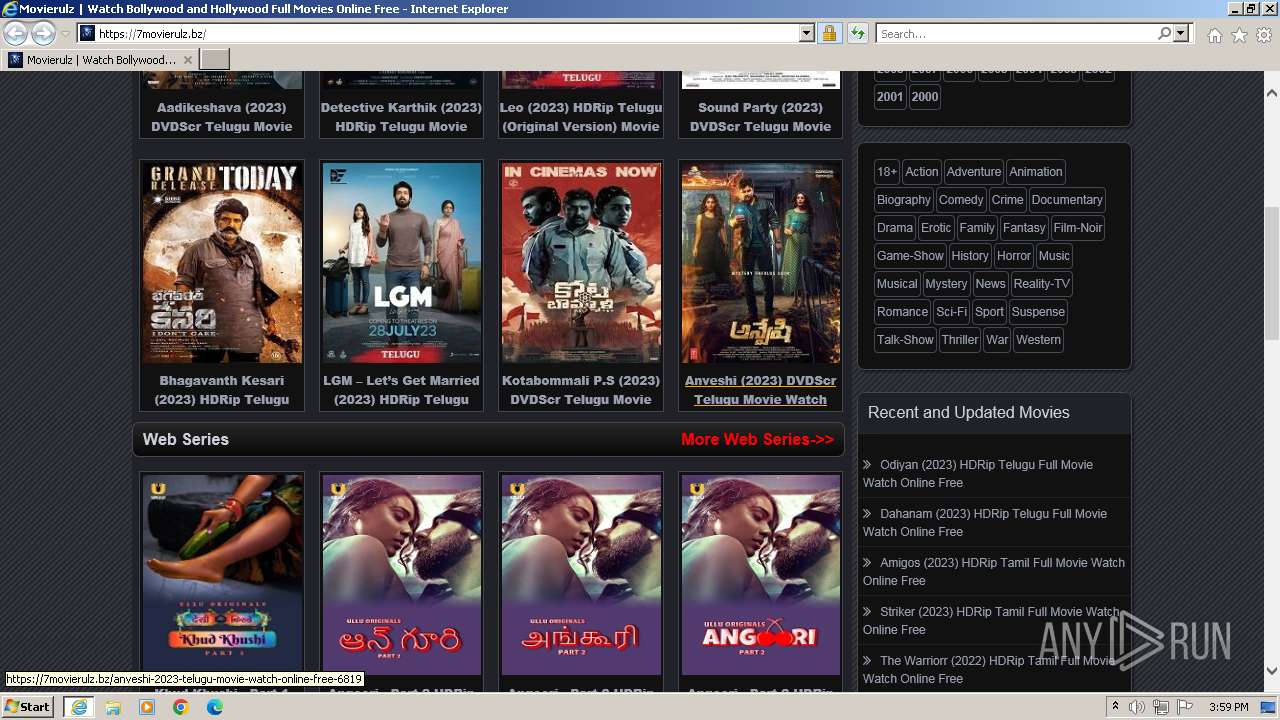Open LGM Let's Get Married poster
The image size is (1280, 720).
point(401,263)
